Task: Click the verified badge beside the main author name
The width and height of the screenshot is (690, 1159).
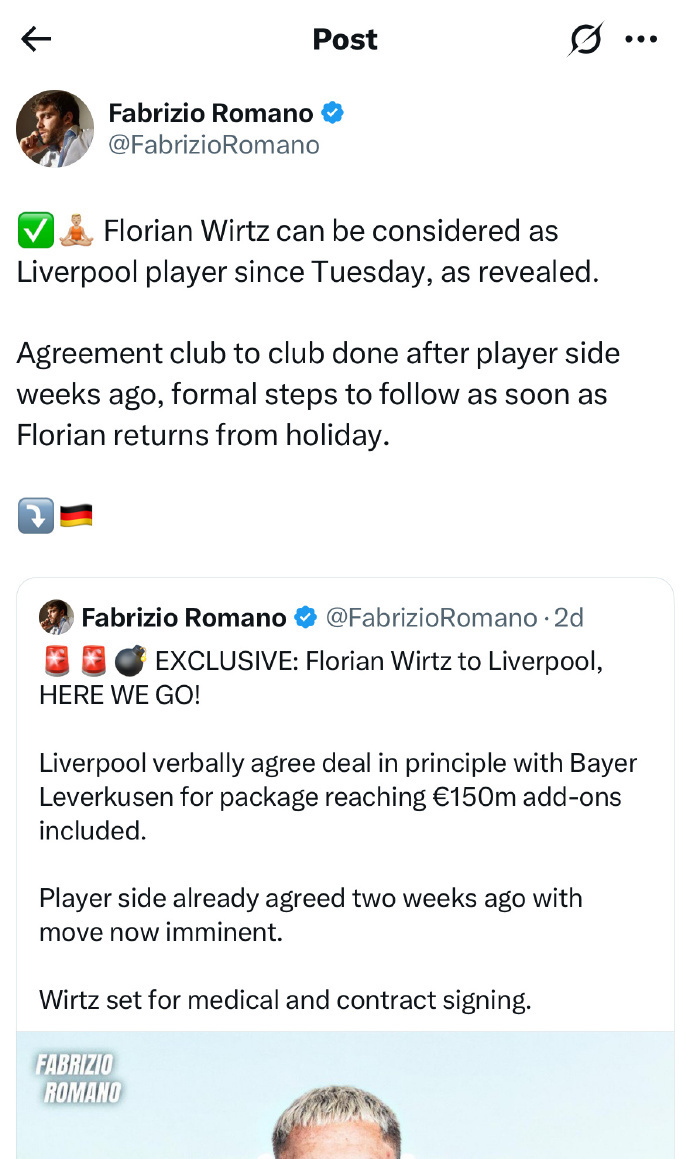Action: coord(333,113)
